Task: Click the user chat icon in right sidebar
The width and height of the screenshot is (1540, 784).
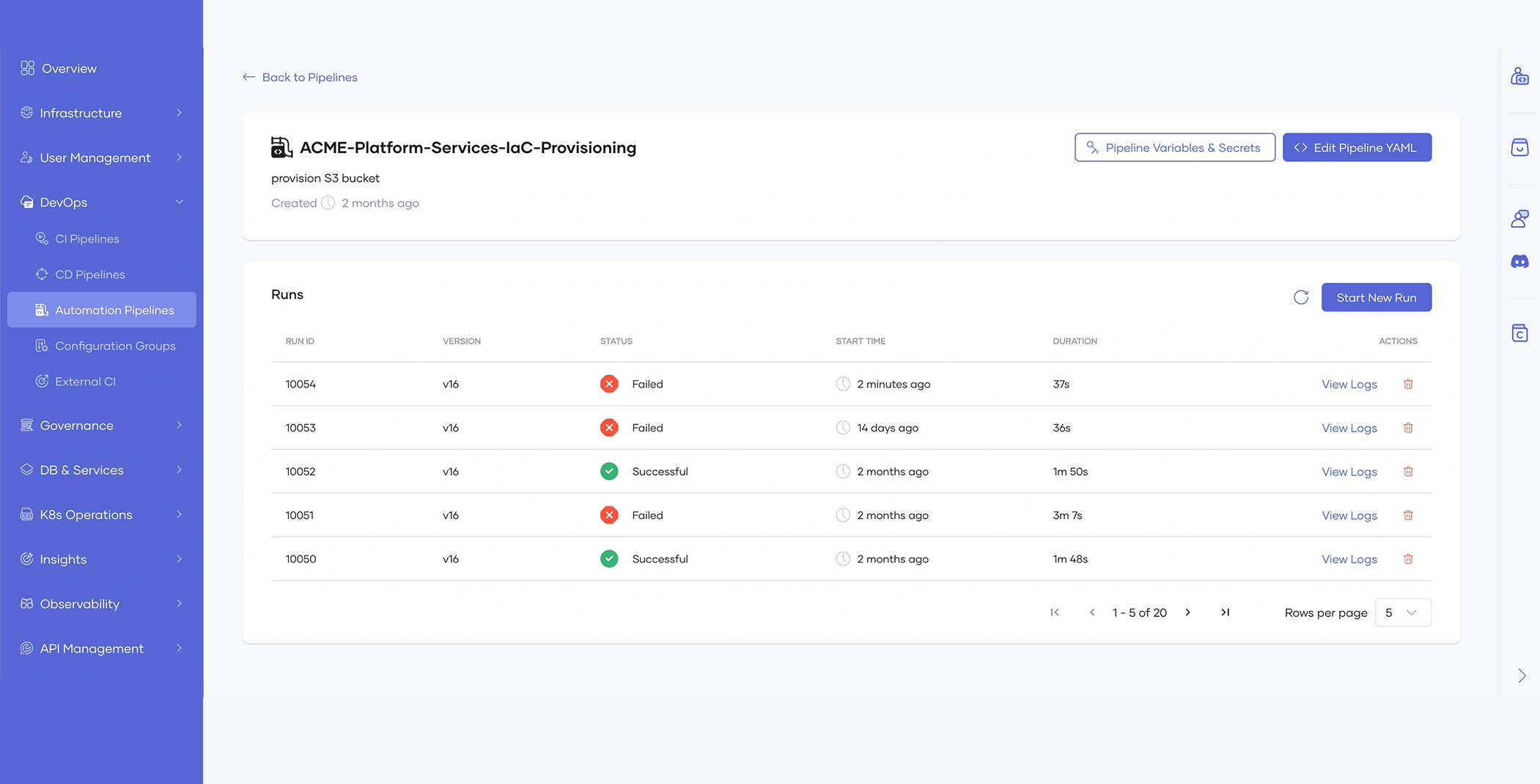Action: click(x=1519, y=218)
